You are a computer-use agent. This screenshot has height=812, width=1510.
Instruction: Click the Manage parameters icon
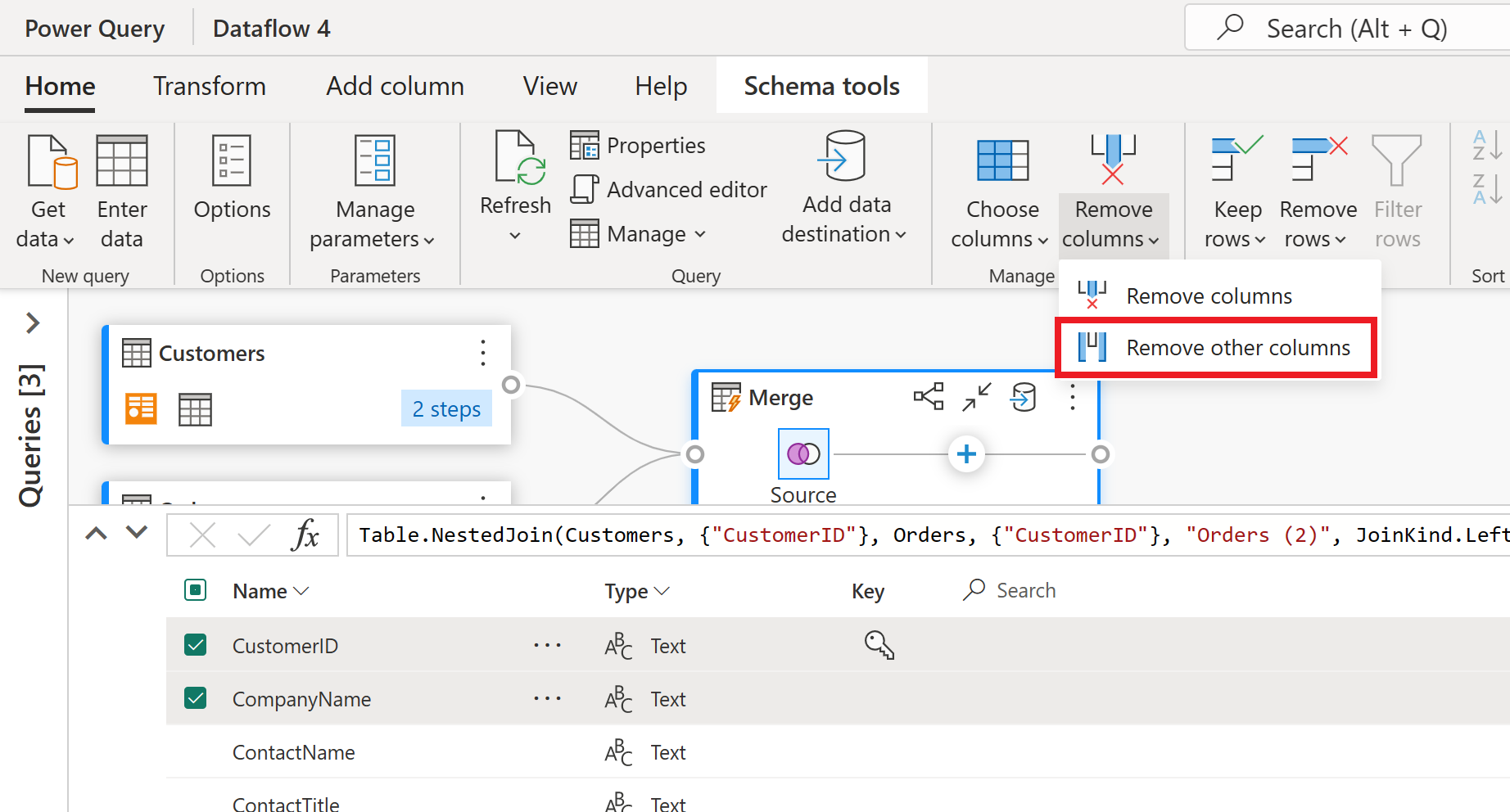click(374, 164)
